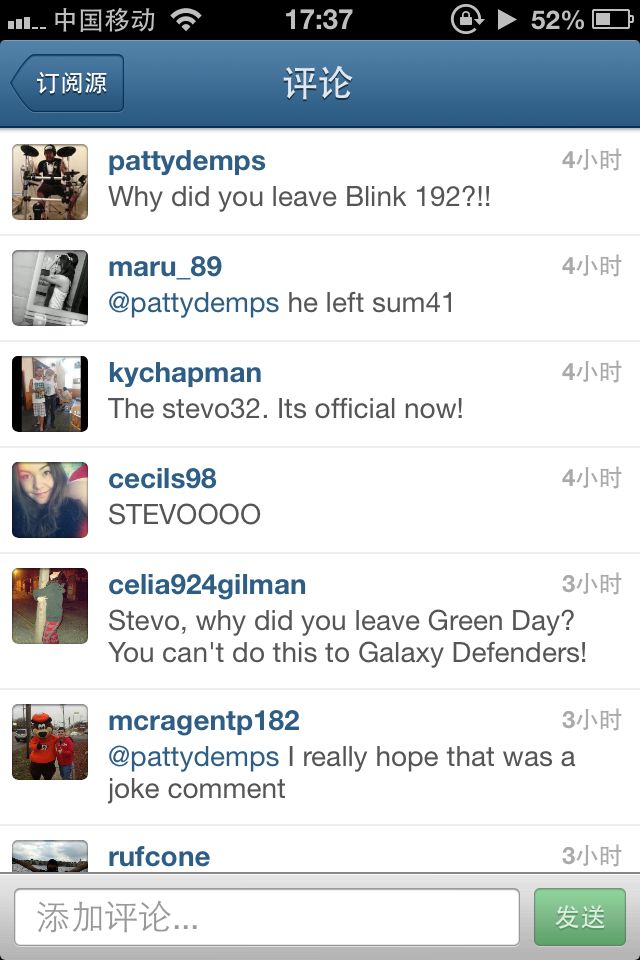This screenshot has width=640, height=960.
Task: Open maru_89 profile picture
Action: (50, 288)
